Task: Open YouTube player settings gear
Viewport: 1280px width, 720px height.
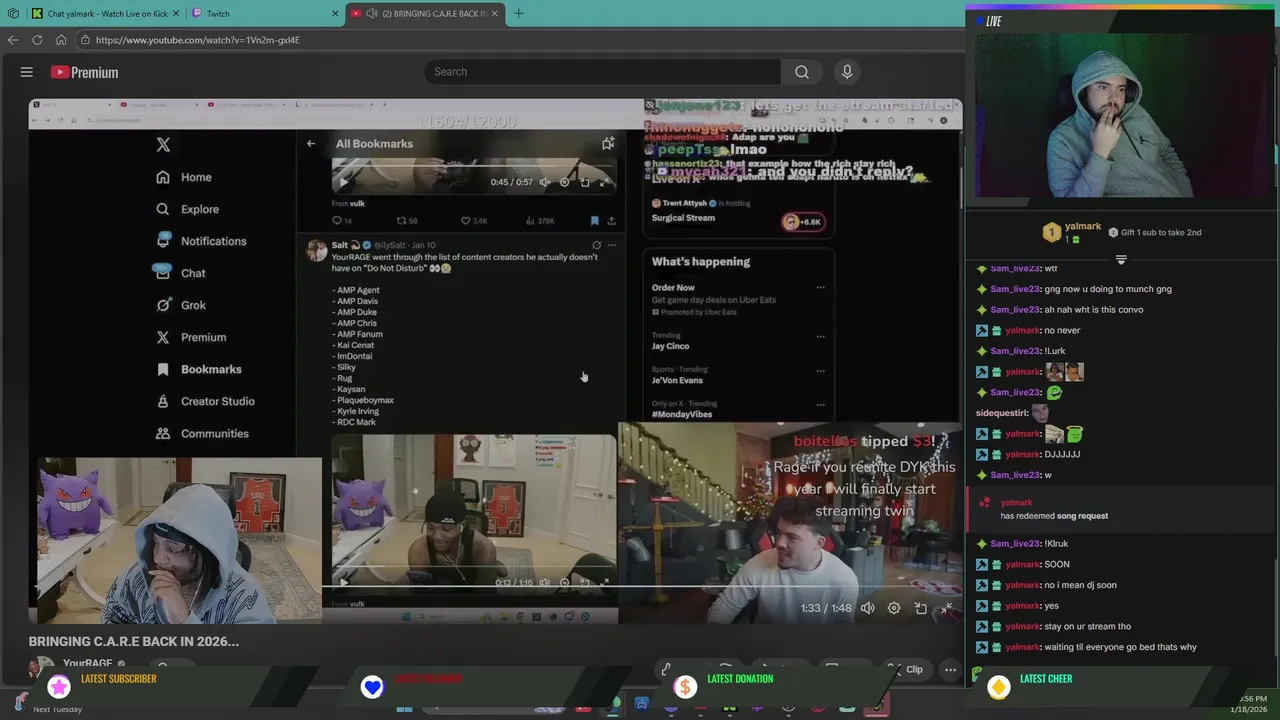Action: tap(894, 608)
